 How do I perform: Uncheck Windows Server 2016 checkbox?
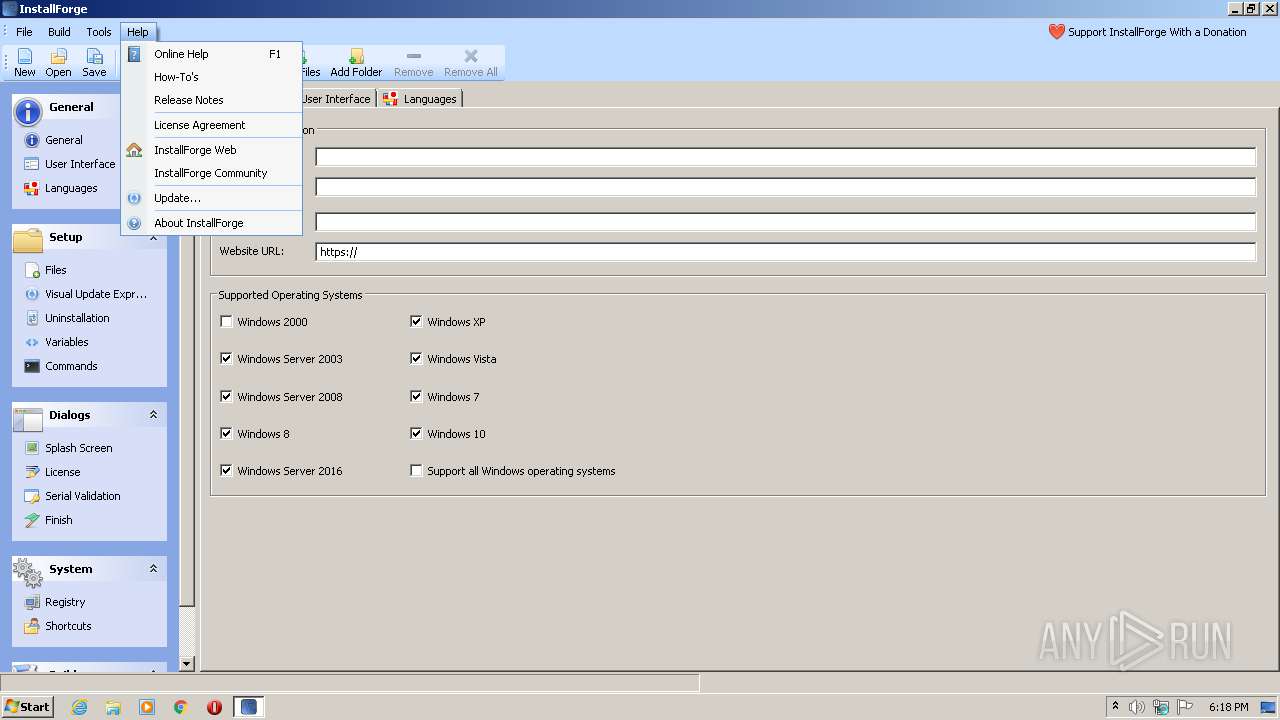(x=226, y=471)
